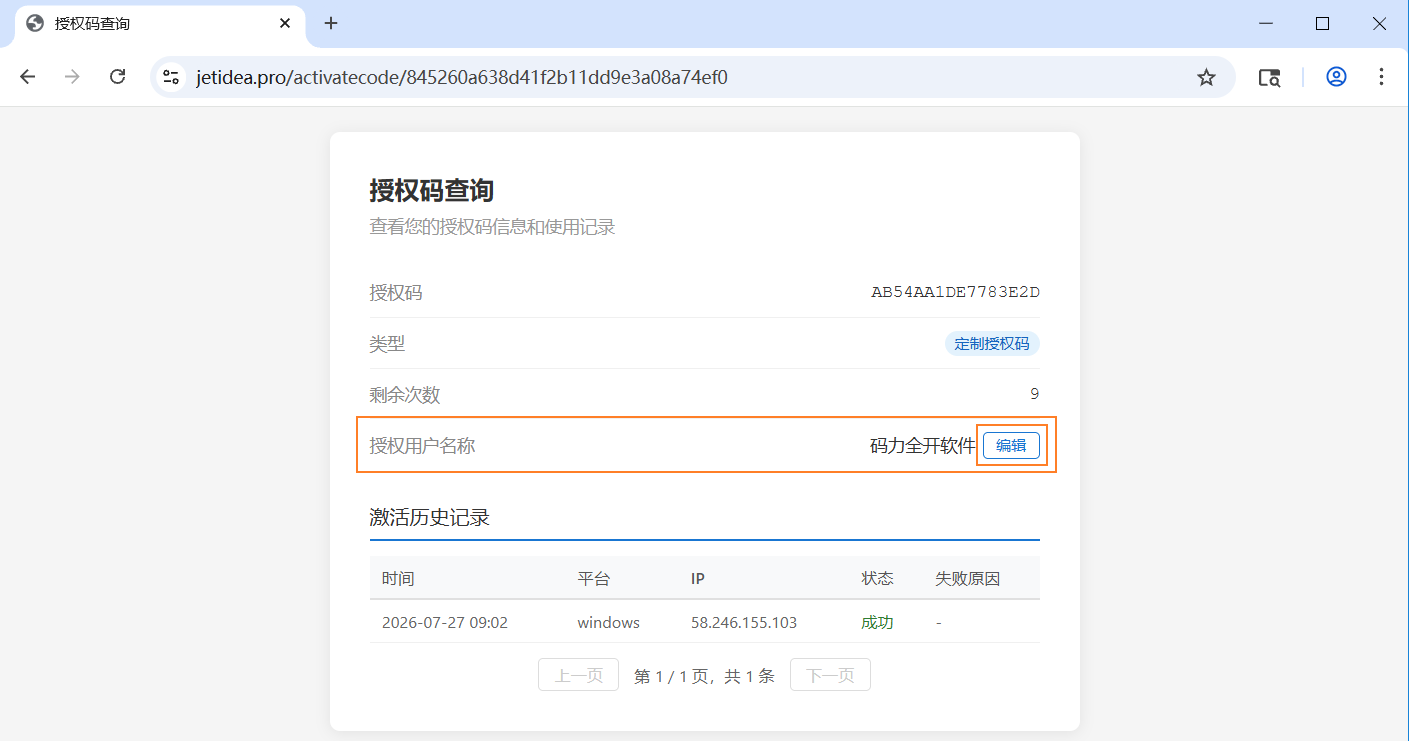Click the globe favicon on the tab
This screenshot has height=741, width=1409.
[35, 23]
